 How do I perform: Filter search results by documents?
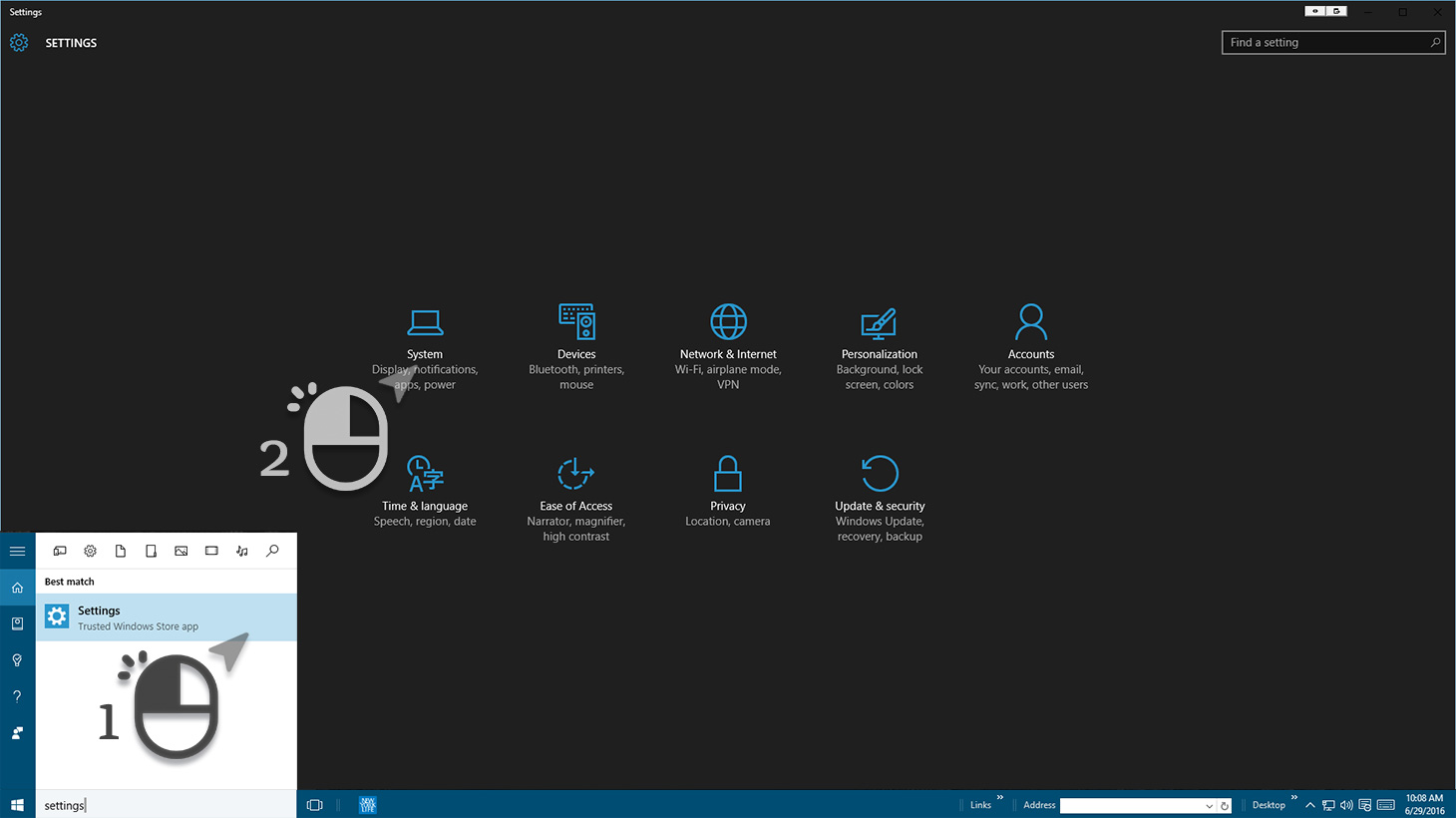(x=121, y=551)
